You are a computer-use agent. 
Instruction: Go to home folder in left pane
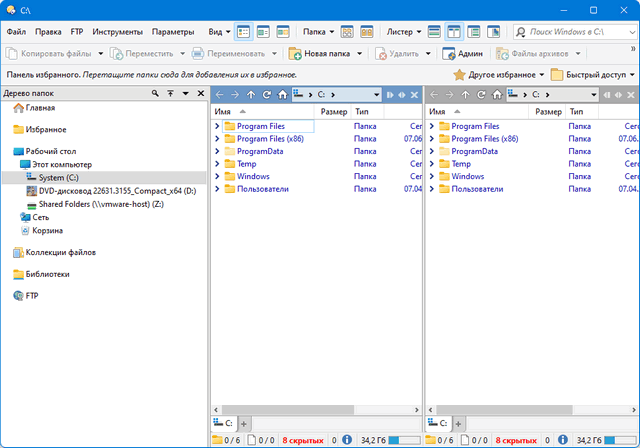(x=282, y=95)
